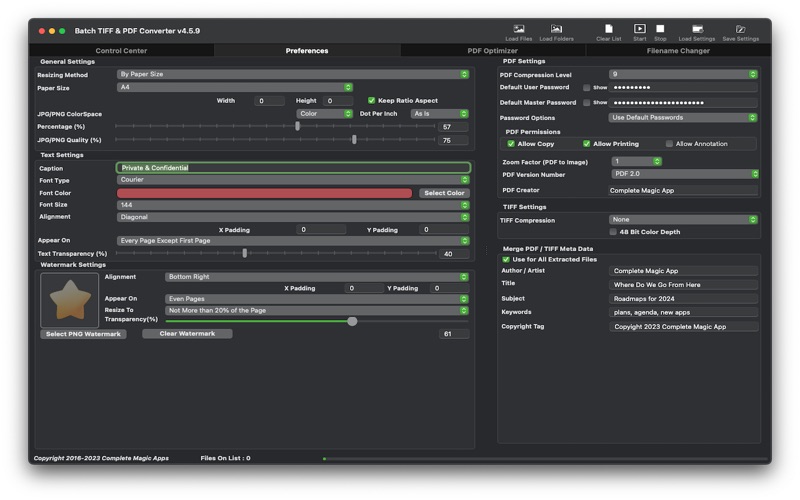Click the Percentage (%) slider handle
The width and height of the screenshot is (800, 500).
(297, 126)
